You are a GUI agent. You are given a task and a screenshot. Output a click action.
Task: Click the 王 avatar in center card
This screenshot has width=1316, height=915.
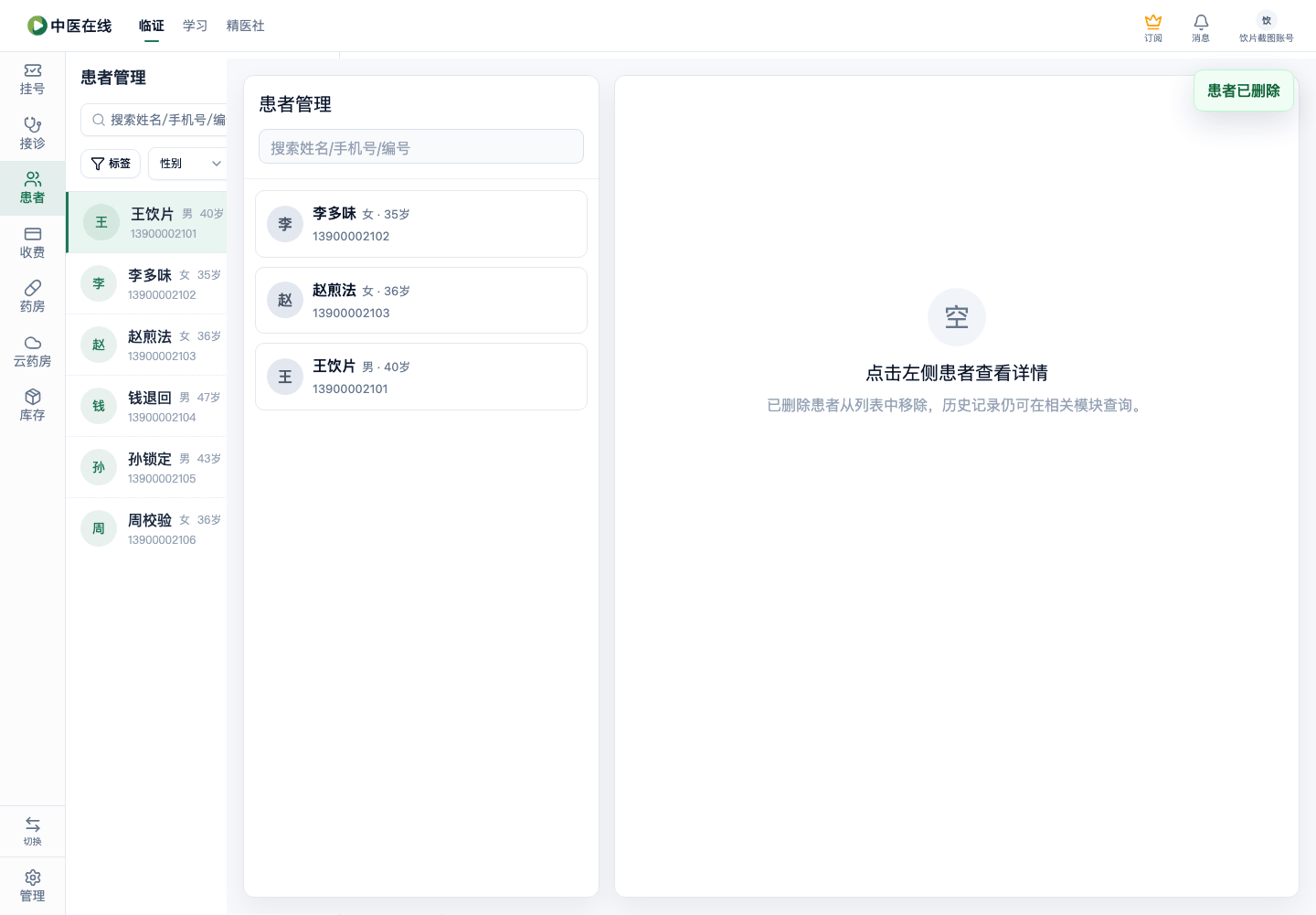[285, 377]
